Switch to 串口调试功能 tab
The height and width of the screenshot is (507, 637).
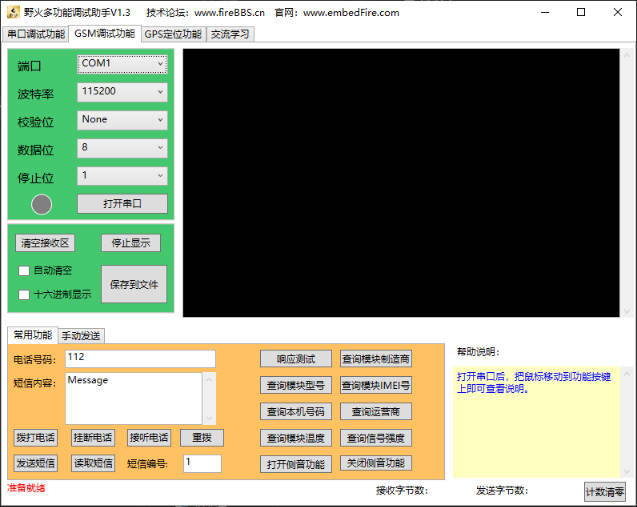pyautogui.click(x=36, y=34)
